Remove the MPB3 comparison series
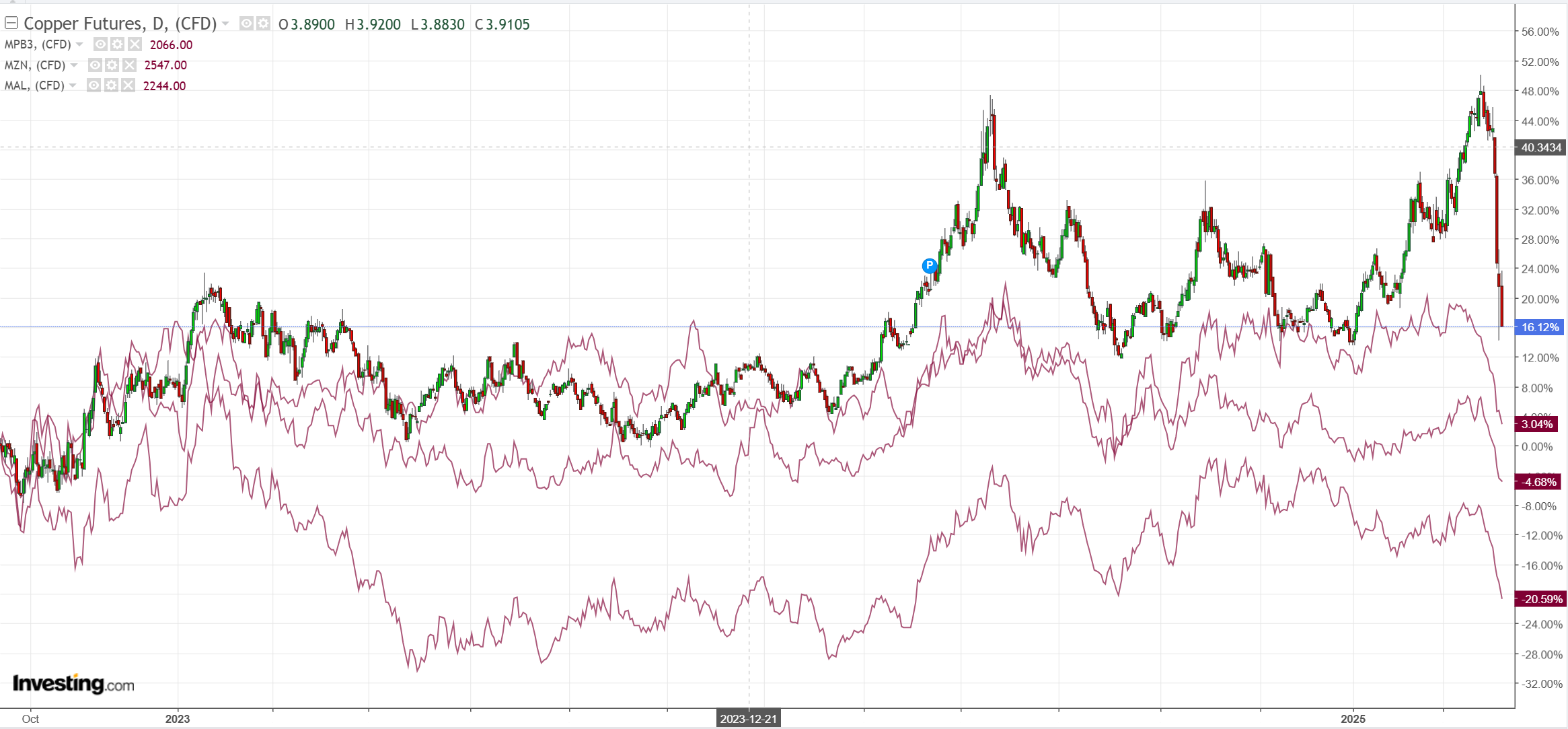Viewport: 1568px width, 729px height. click(x=135, y=44)
